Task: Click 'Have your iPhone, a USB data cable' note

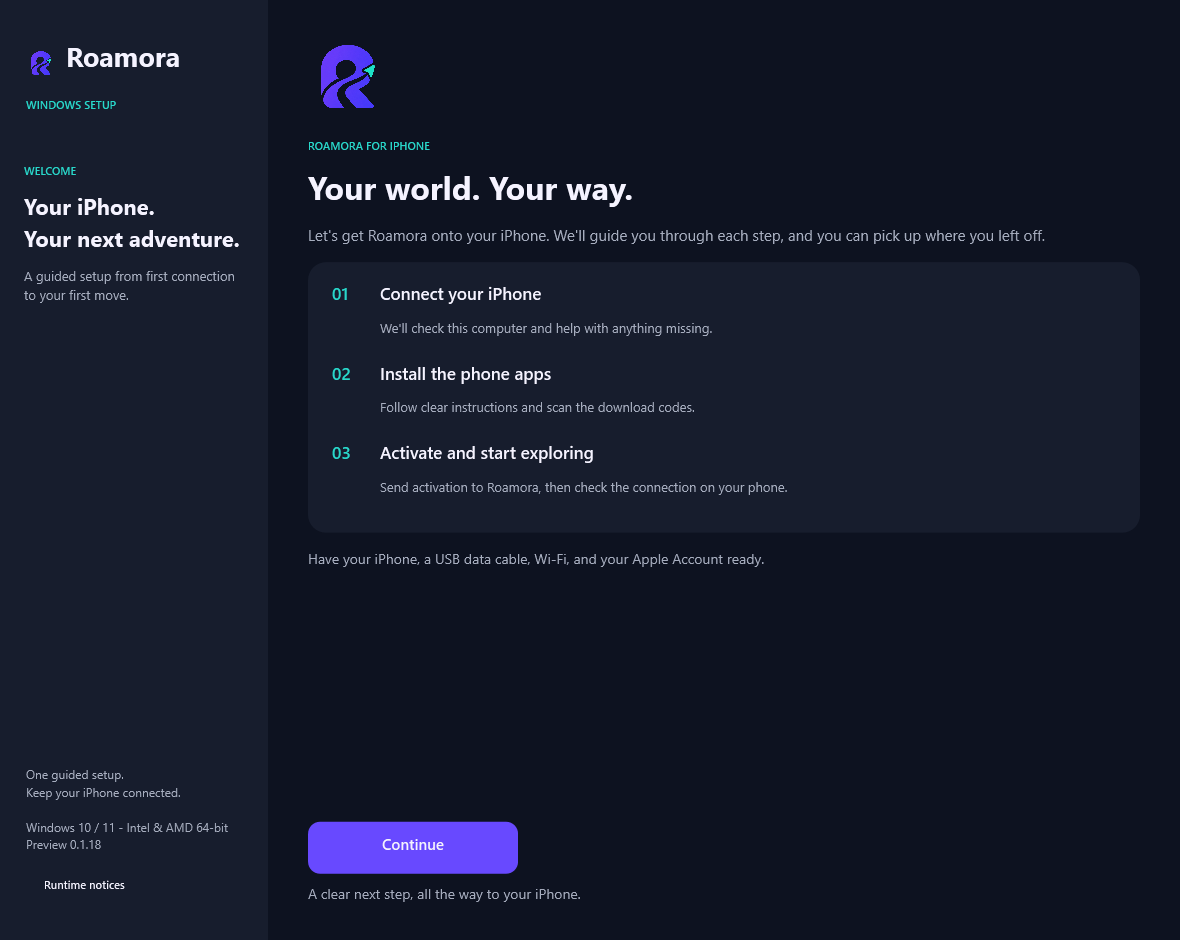Action: [x=536, y=559]
